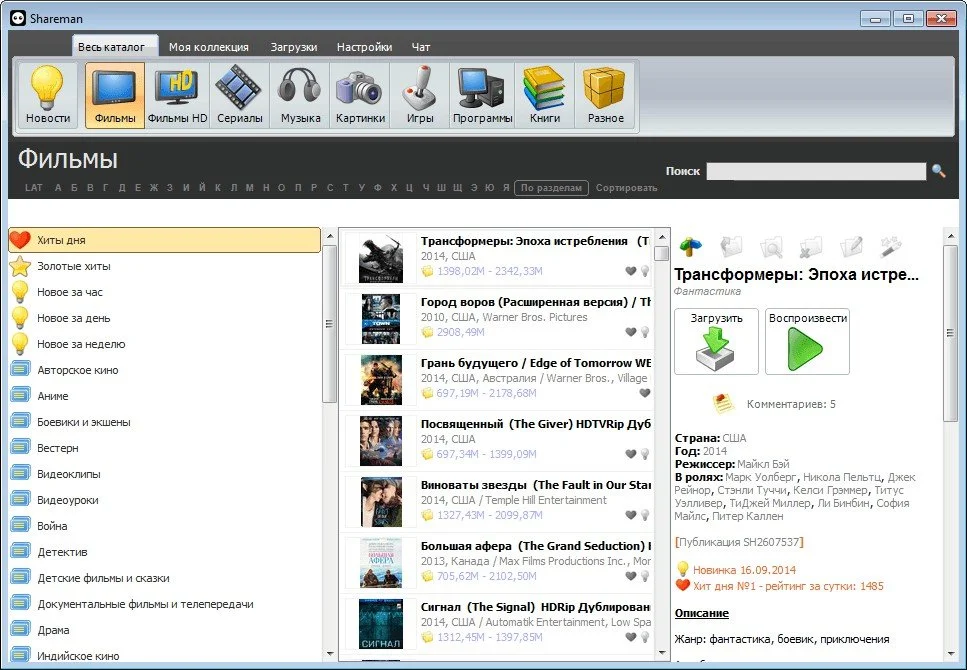Toggle heart favorite on Город воров

630,332
